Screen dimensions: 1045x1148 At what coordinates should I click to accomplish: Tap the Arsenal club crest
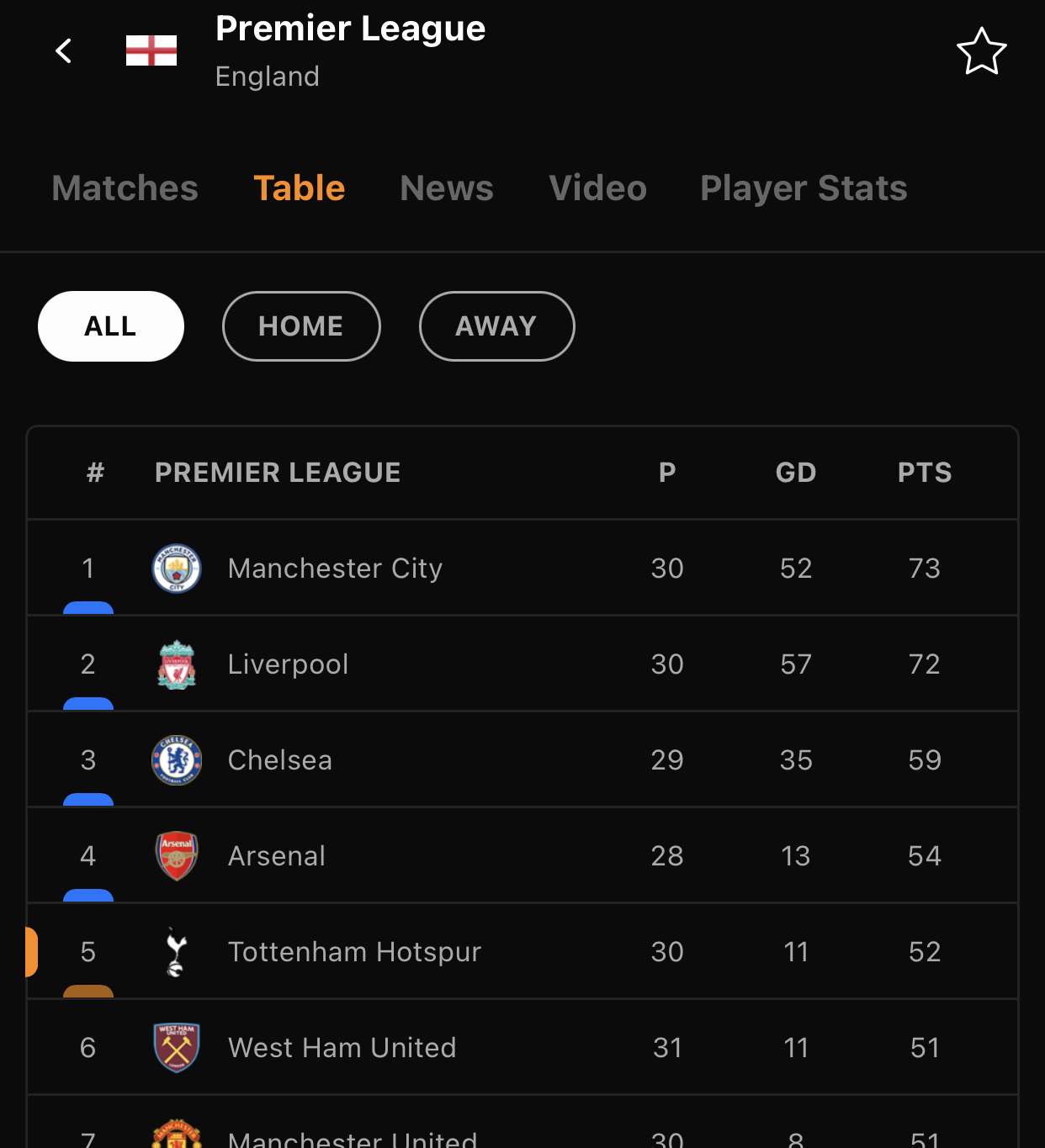[177, 856]
